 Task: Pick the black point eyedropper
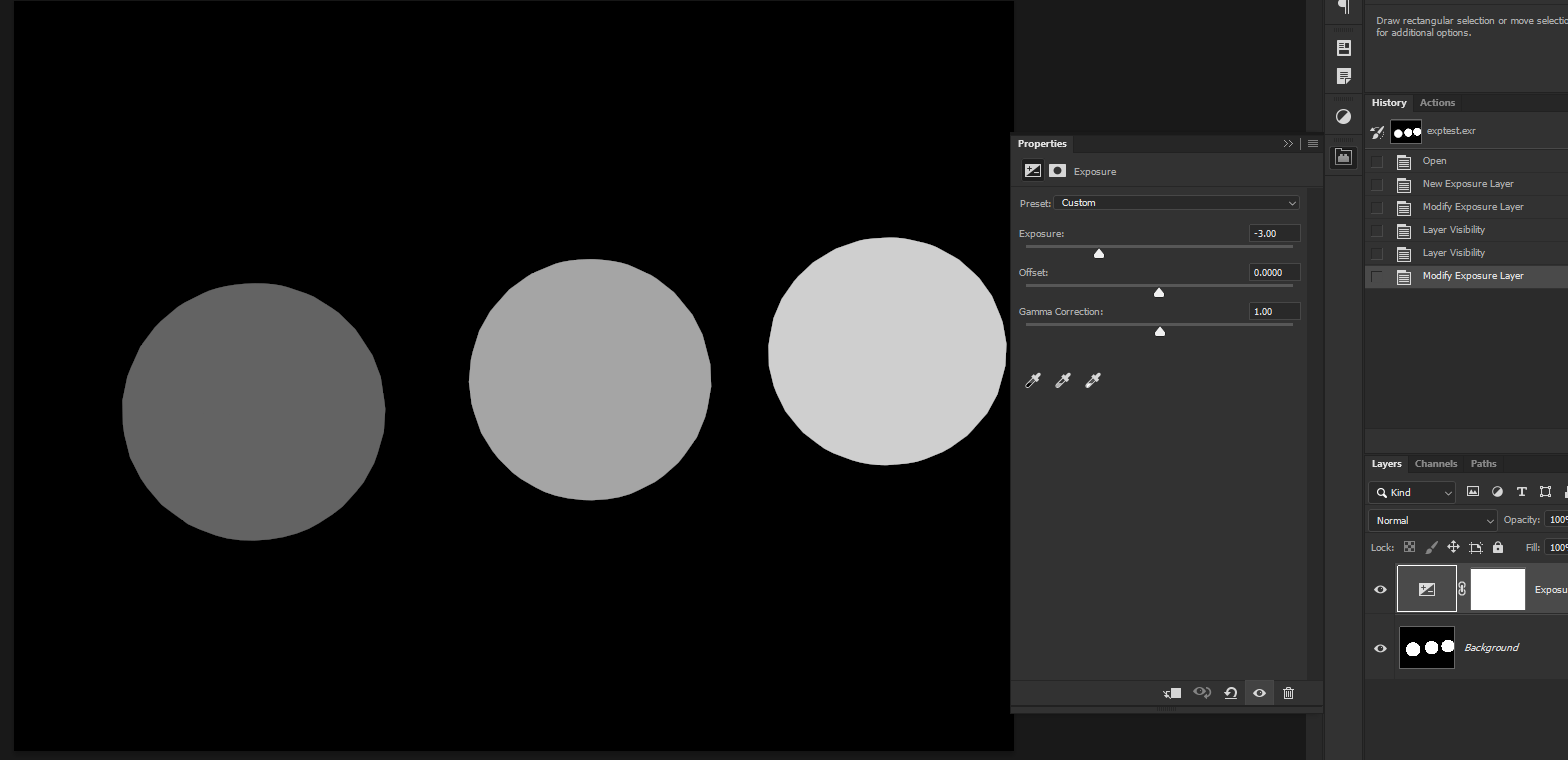tap(1033, 380)
